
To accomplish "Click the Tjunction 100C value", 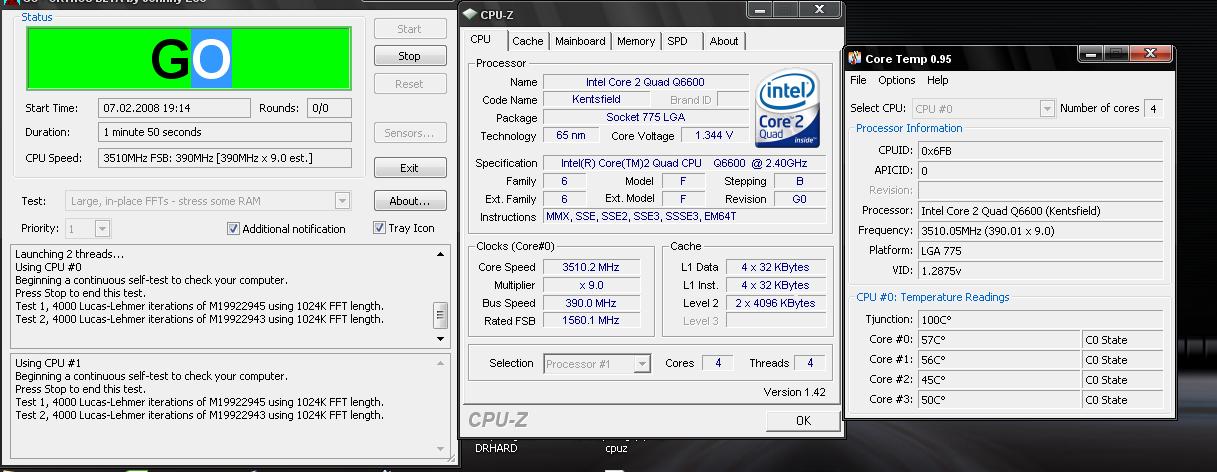I will tap(1041, 319).
